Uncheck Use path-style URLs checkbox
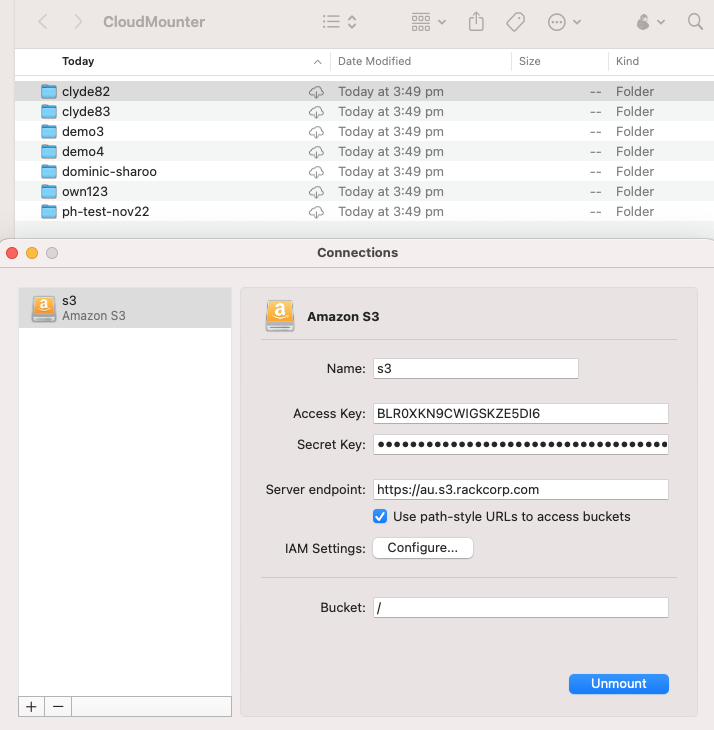714x730 pixels. 380,516
